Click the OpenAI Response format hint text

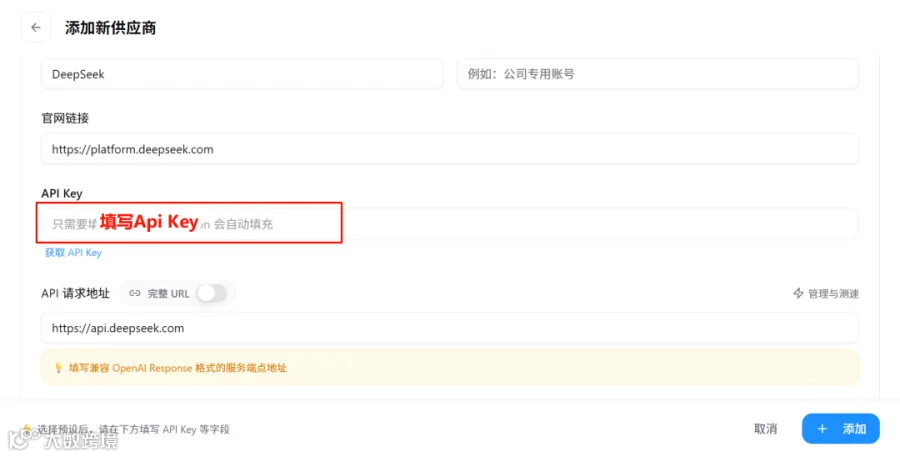(178, 368)
